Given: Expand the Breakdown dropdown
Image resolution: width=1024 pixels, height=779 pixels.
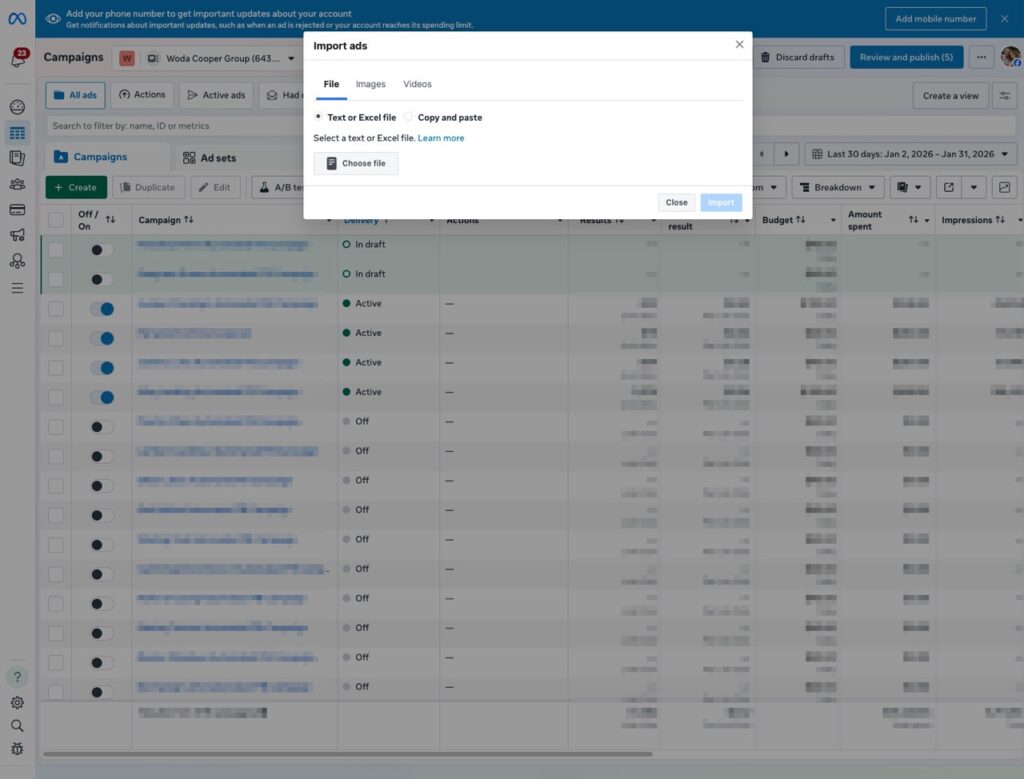Looking at the screenshot, I should point(838,187).
